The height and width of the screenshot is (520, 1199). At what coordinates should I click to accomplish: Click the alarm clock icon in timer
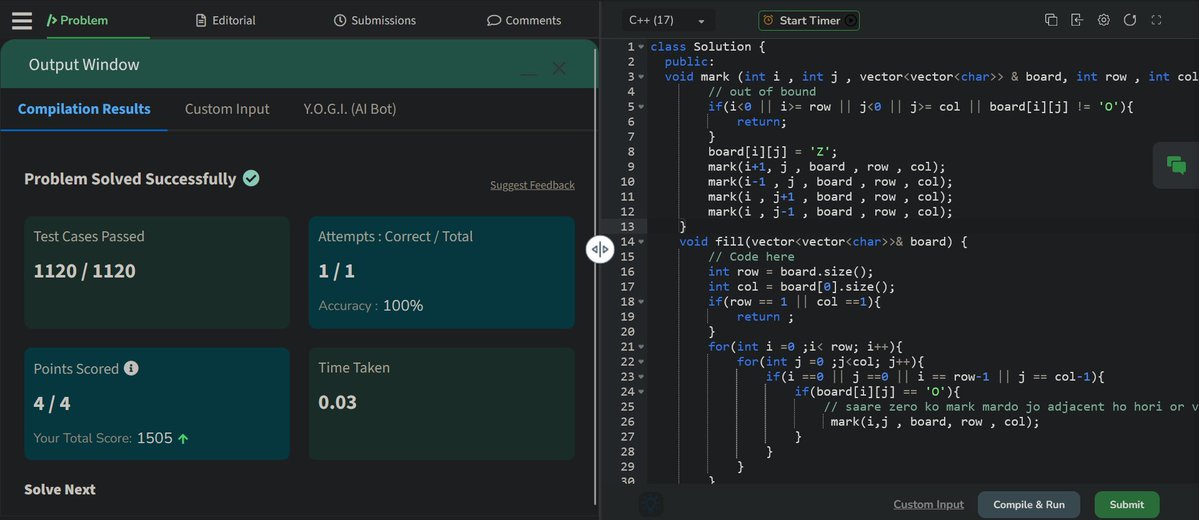click(x=768, y=21)
